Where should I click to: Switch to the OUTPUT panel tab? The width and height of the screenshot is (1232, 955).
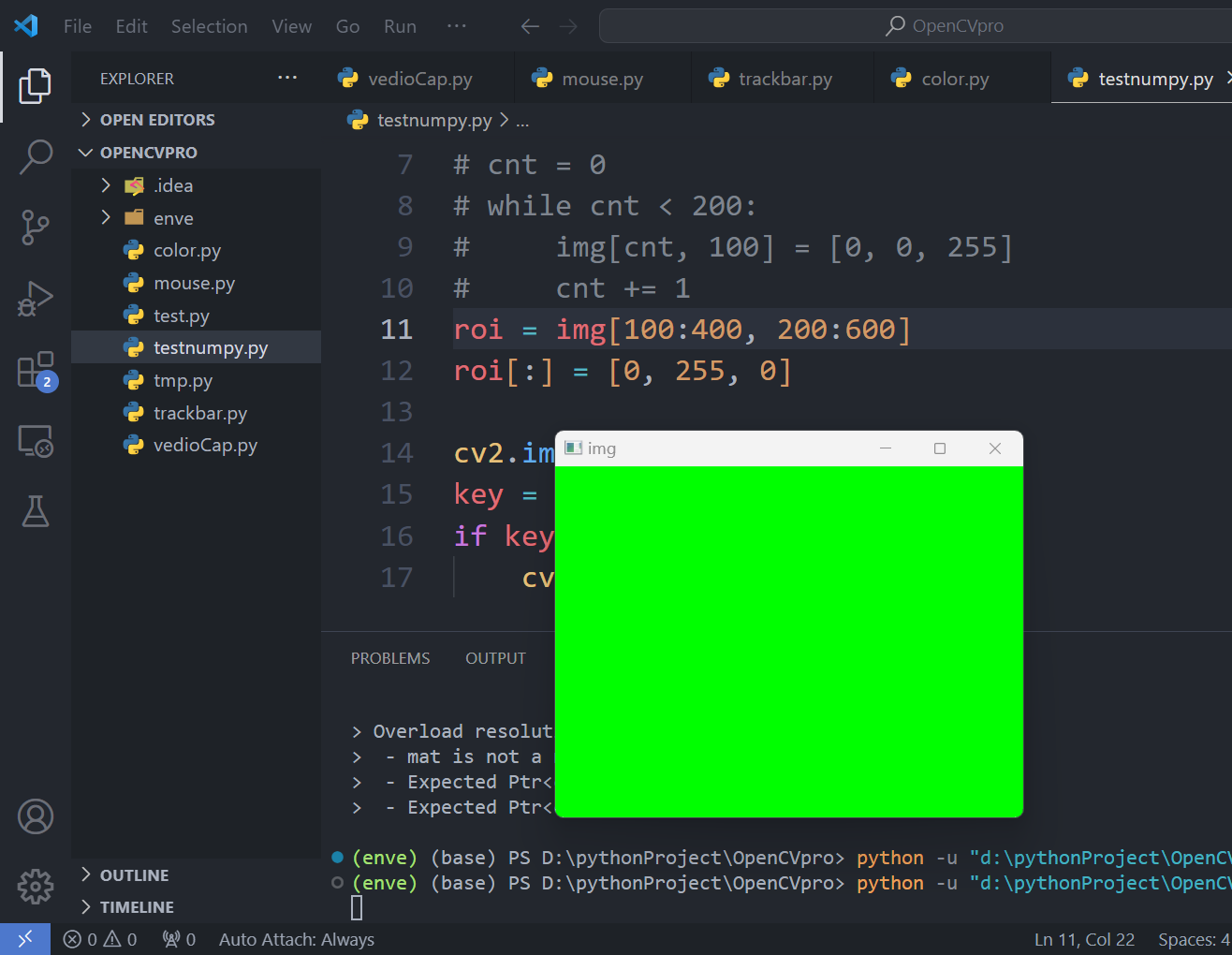point(495,658)
